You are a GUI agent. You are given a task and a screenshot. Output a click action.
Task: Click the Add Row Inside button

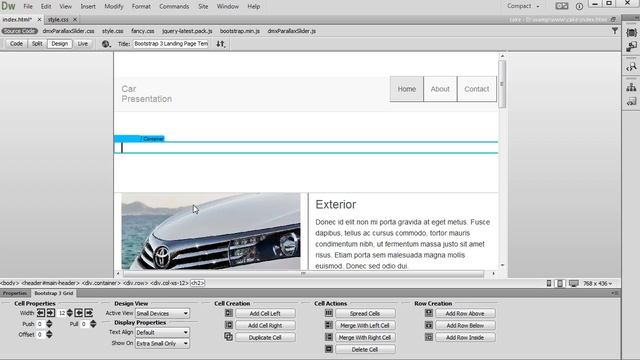click(465, 338)
